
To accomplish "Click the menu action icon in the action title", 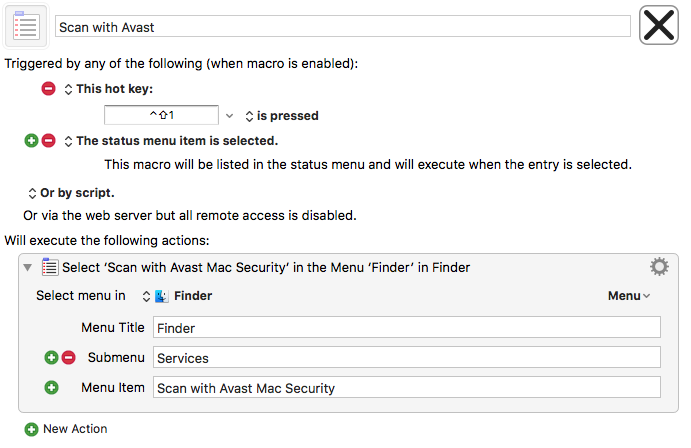I will 50,267.
